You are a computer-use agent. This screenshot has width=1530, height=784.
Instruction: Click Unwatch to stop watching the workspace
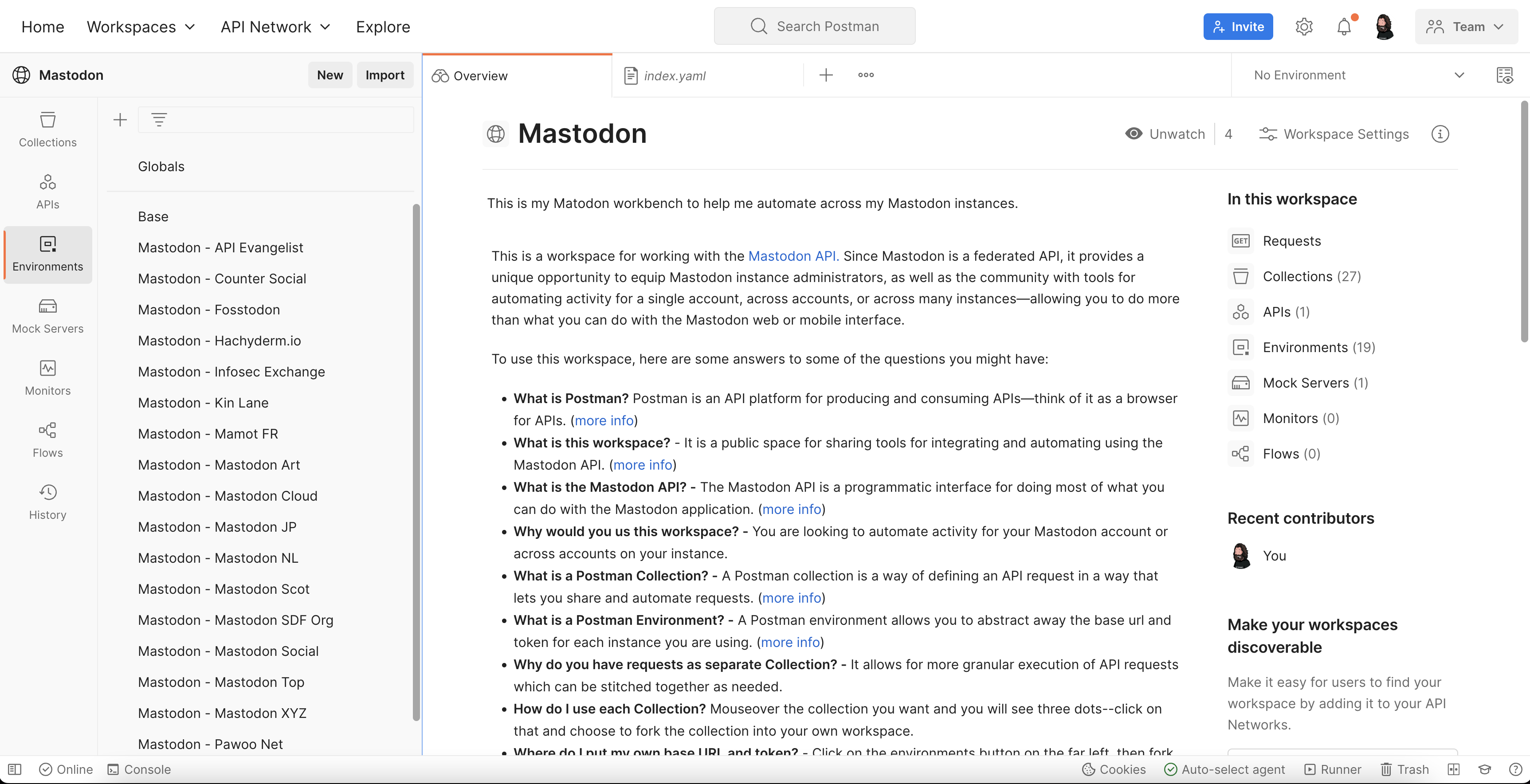1165,134
